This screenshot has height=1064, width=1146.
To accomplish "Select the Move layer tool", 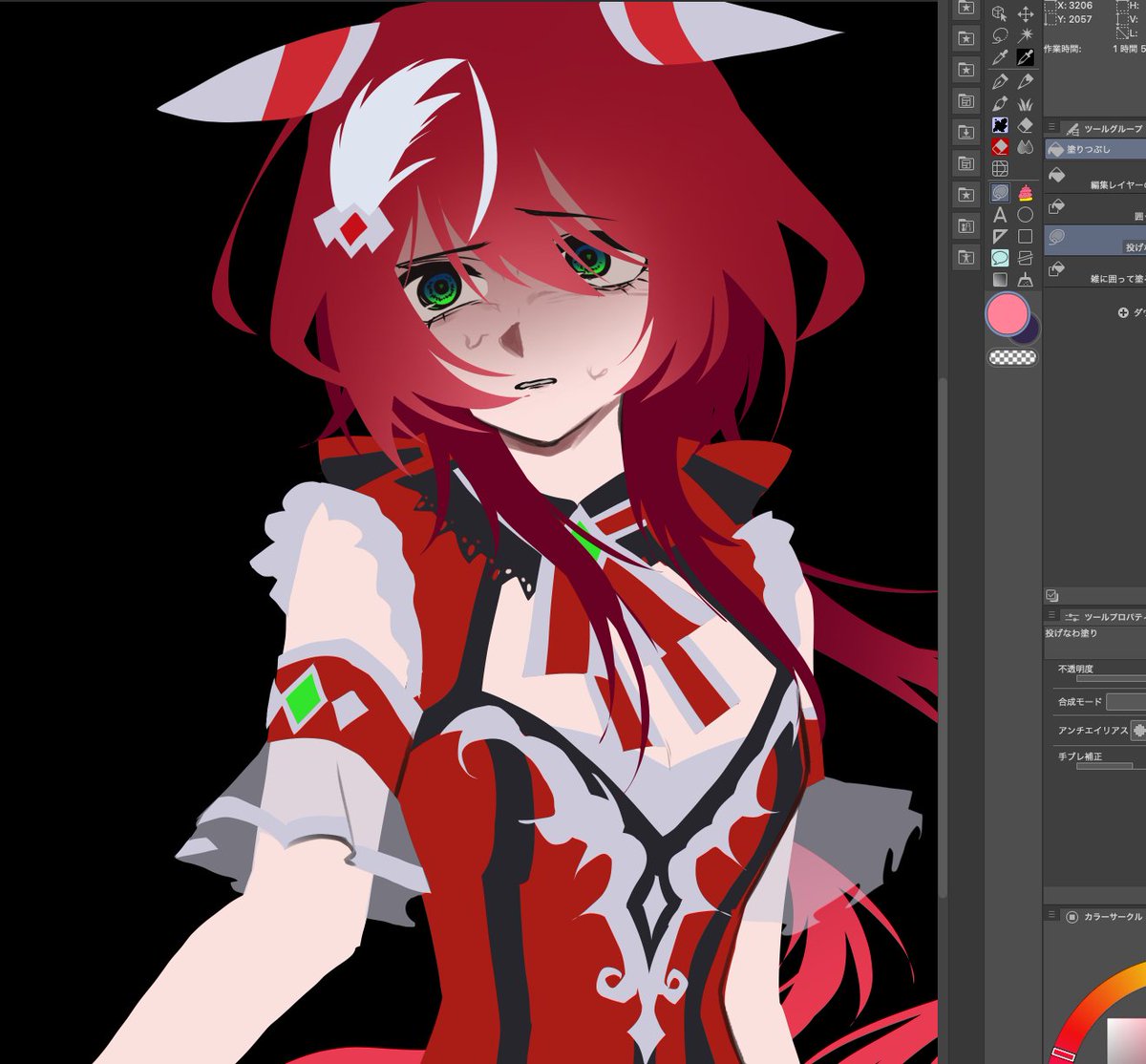I will tap(1026, 14).
